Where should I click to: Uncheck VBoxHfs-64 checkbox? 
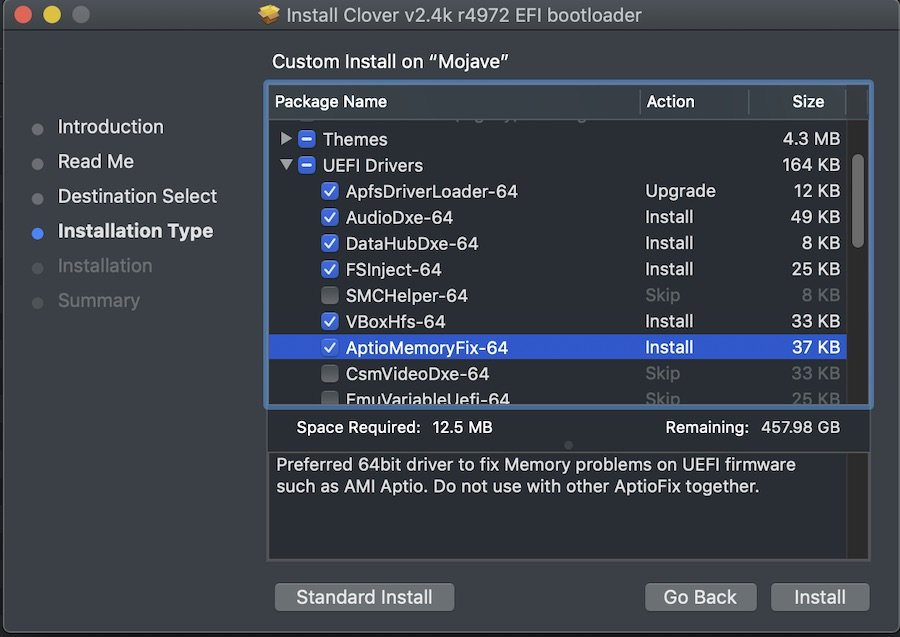tap(330, 321)
